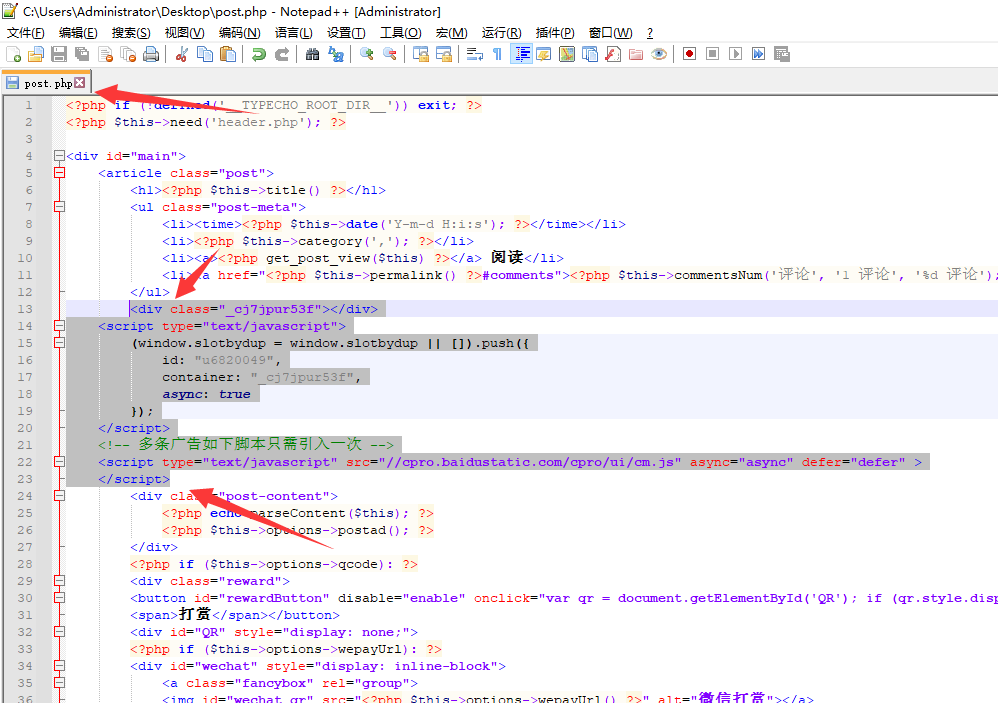Create a new file with toolbar New icon
This screenshot has width=998, height=703.
pos(13,54)
